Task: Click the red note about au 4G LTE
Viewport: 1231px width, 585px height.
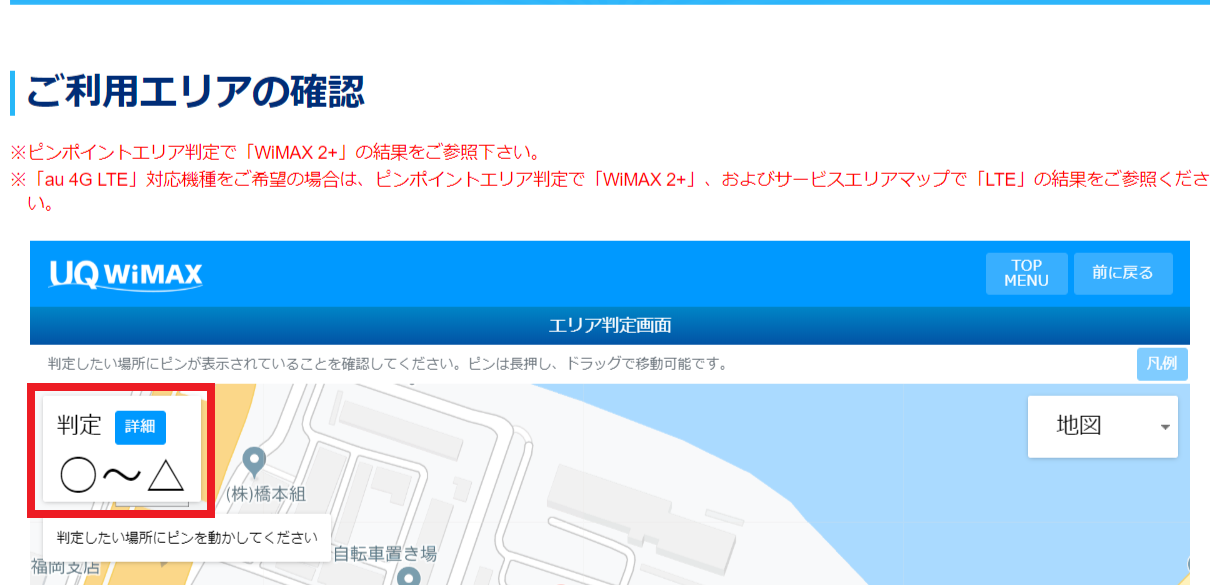Action: [x=610, y=192]
